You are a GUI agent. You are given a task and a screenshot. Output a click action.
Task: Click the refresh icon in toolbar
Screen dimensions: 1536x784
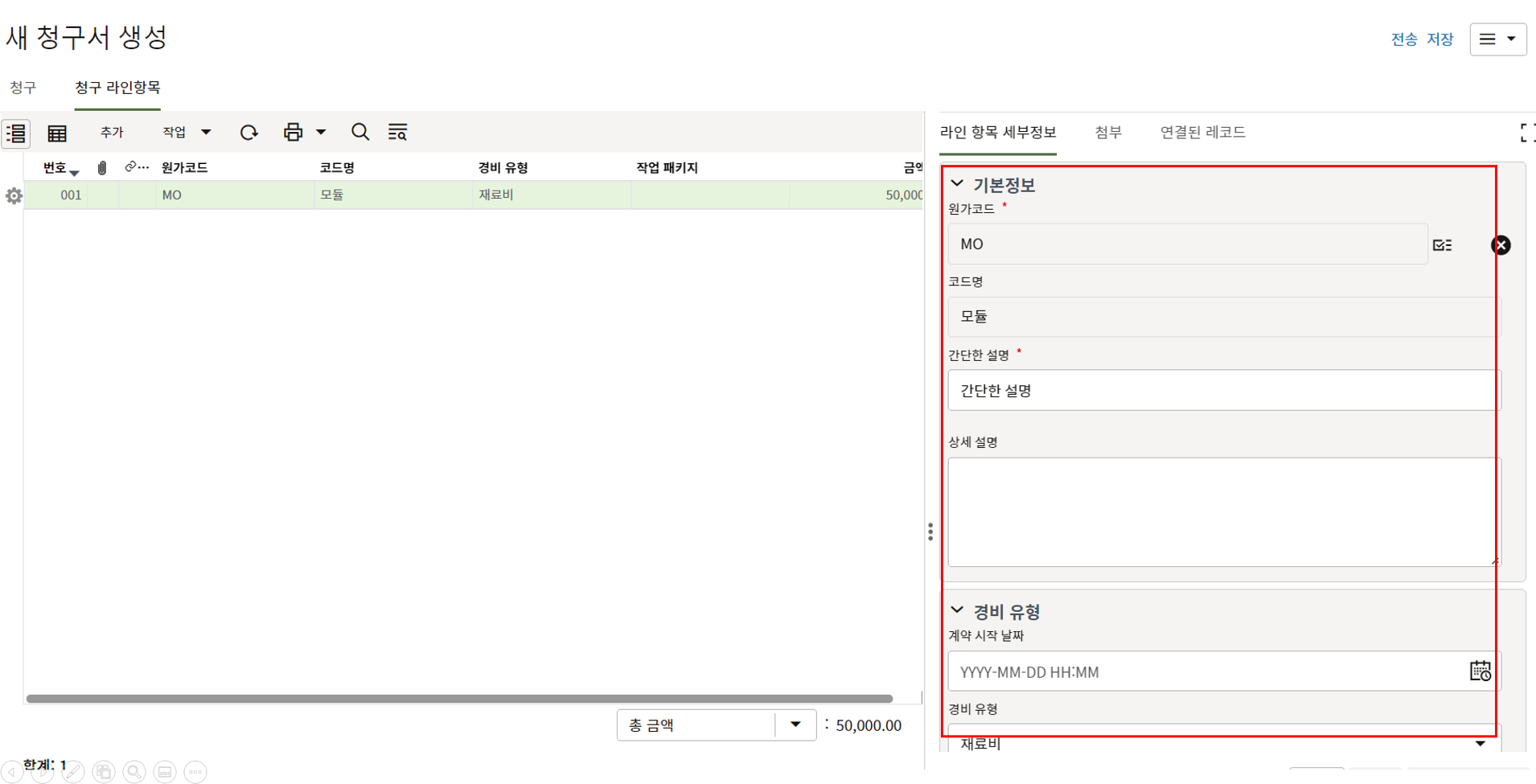[248, 133]
